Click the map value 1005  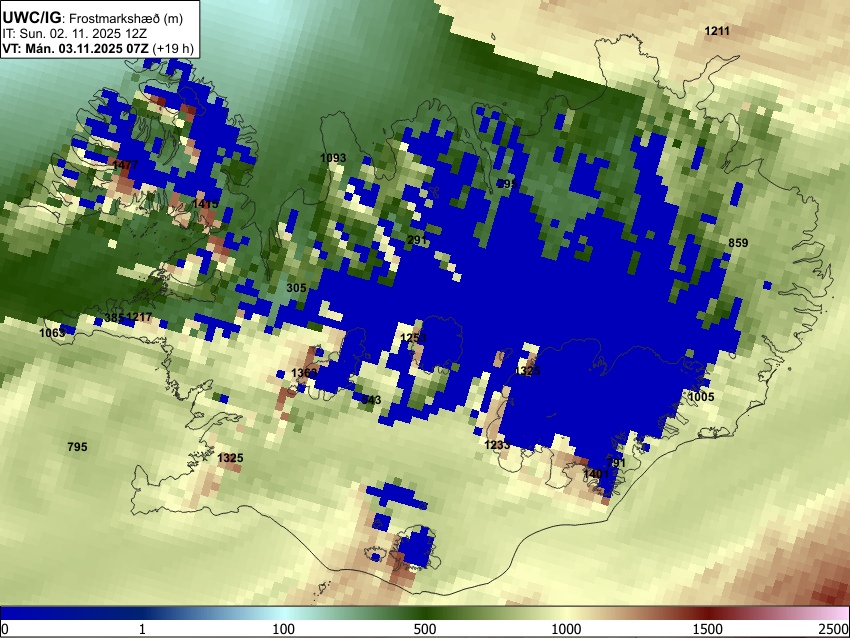tap(701, 397)
